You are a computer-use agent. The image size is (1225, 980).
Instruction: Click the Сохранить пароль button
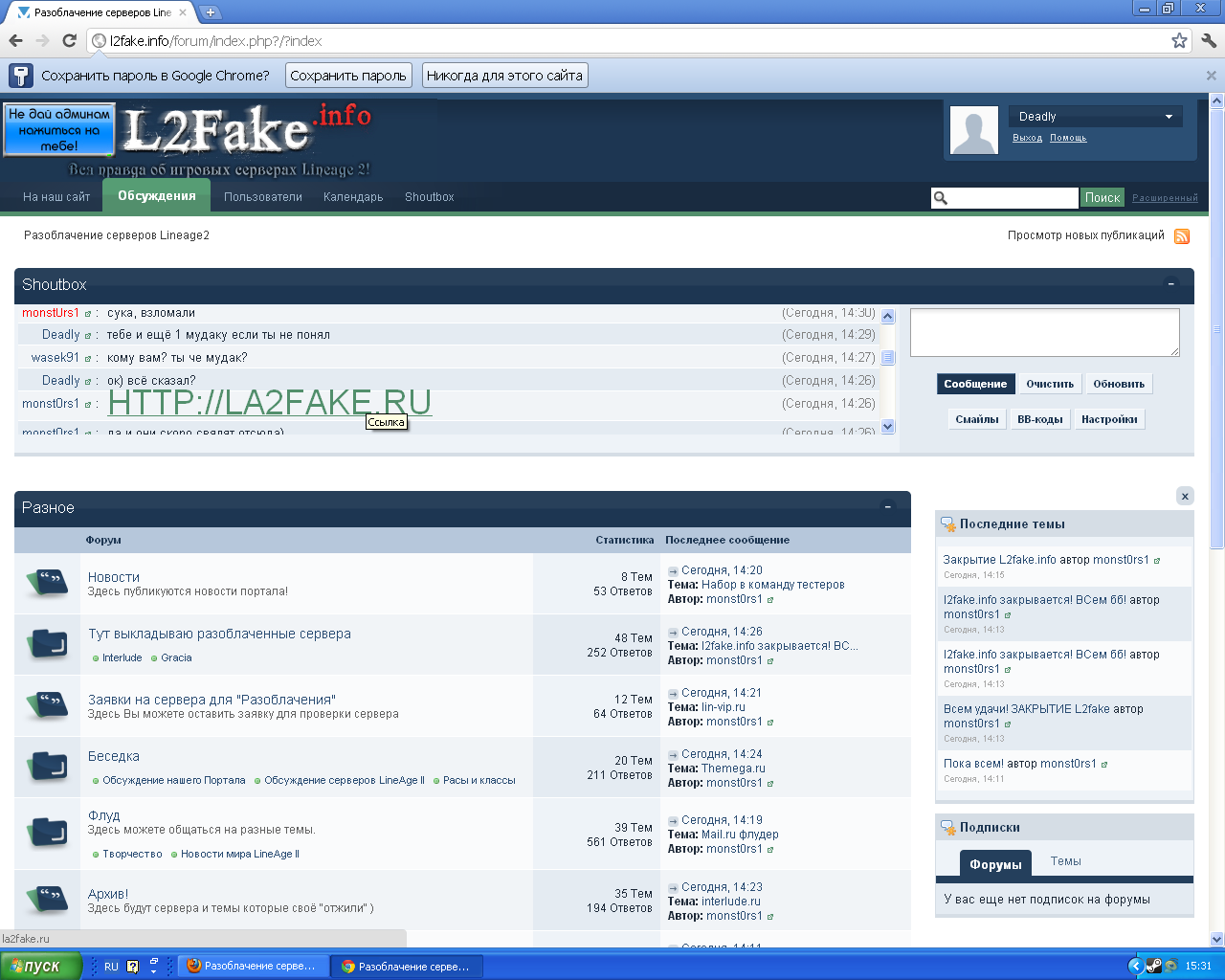(x=348, y=76)
